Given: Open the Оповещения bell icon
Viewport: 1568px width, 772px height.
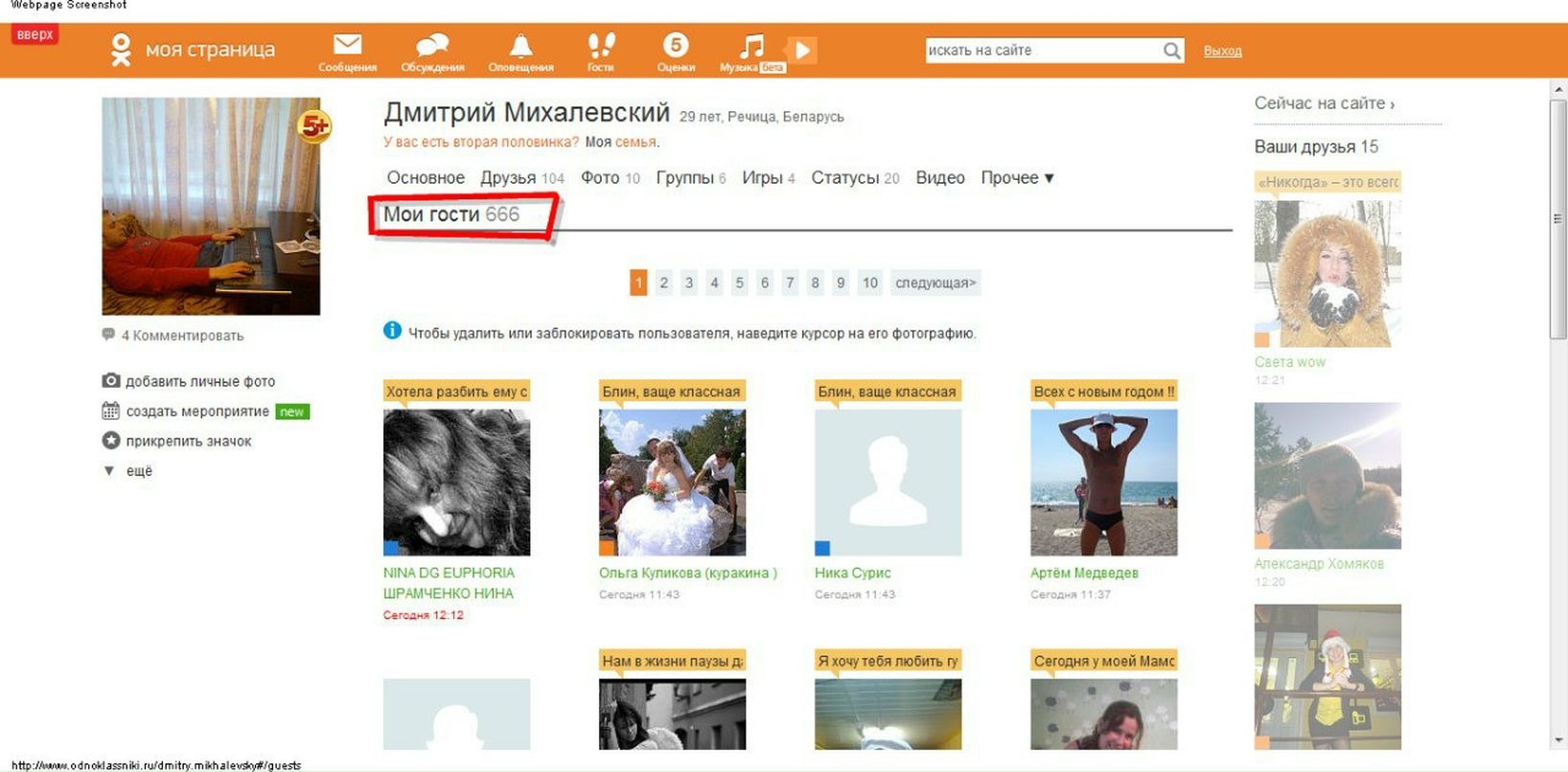Looking at the screenshot, I should coord(520,45).
